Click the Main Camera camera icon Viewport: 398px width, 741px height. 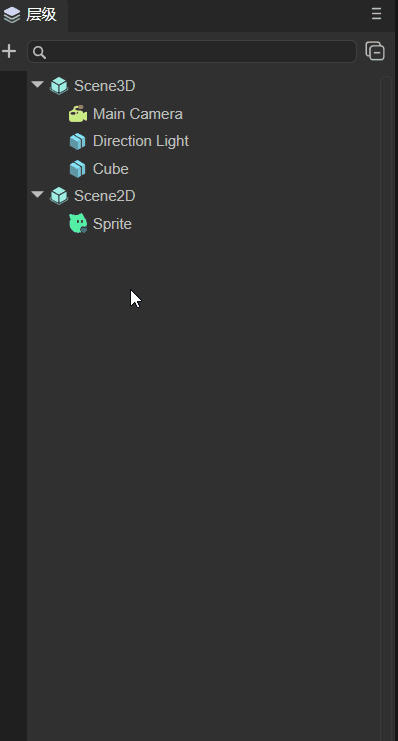pyautogui.click(x=78, y=114)
